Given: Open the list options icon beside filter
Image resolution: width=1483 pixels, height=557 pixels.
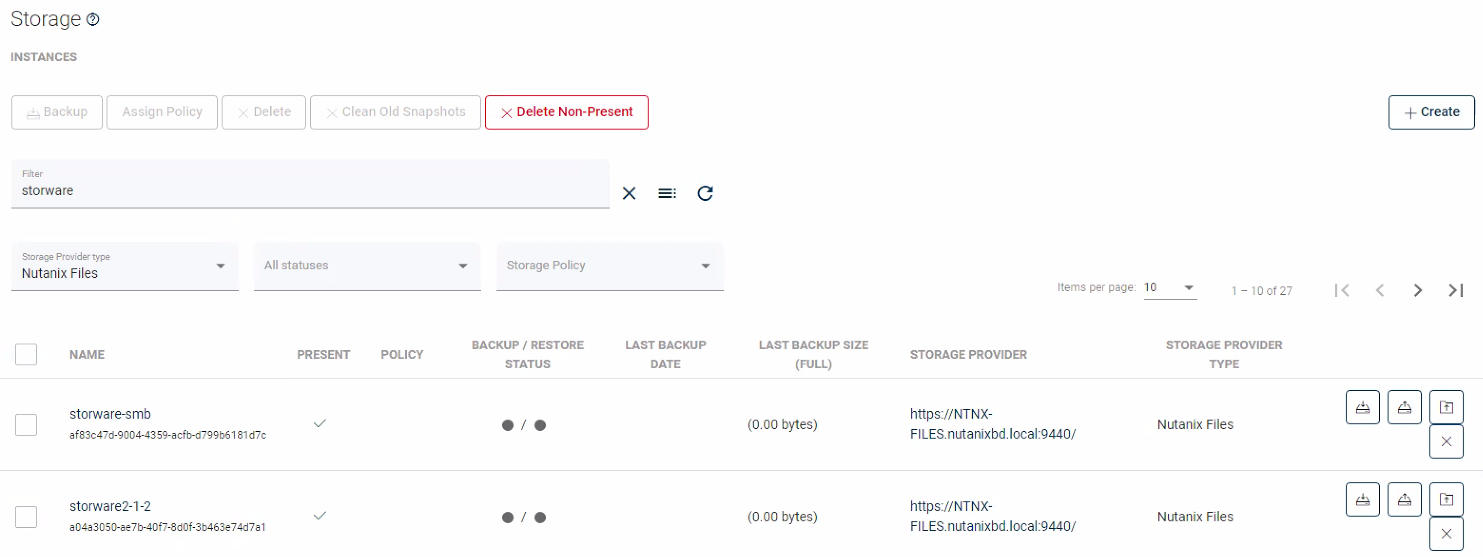Looking at the screenshot, I should (x=667, y=193).
